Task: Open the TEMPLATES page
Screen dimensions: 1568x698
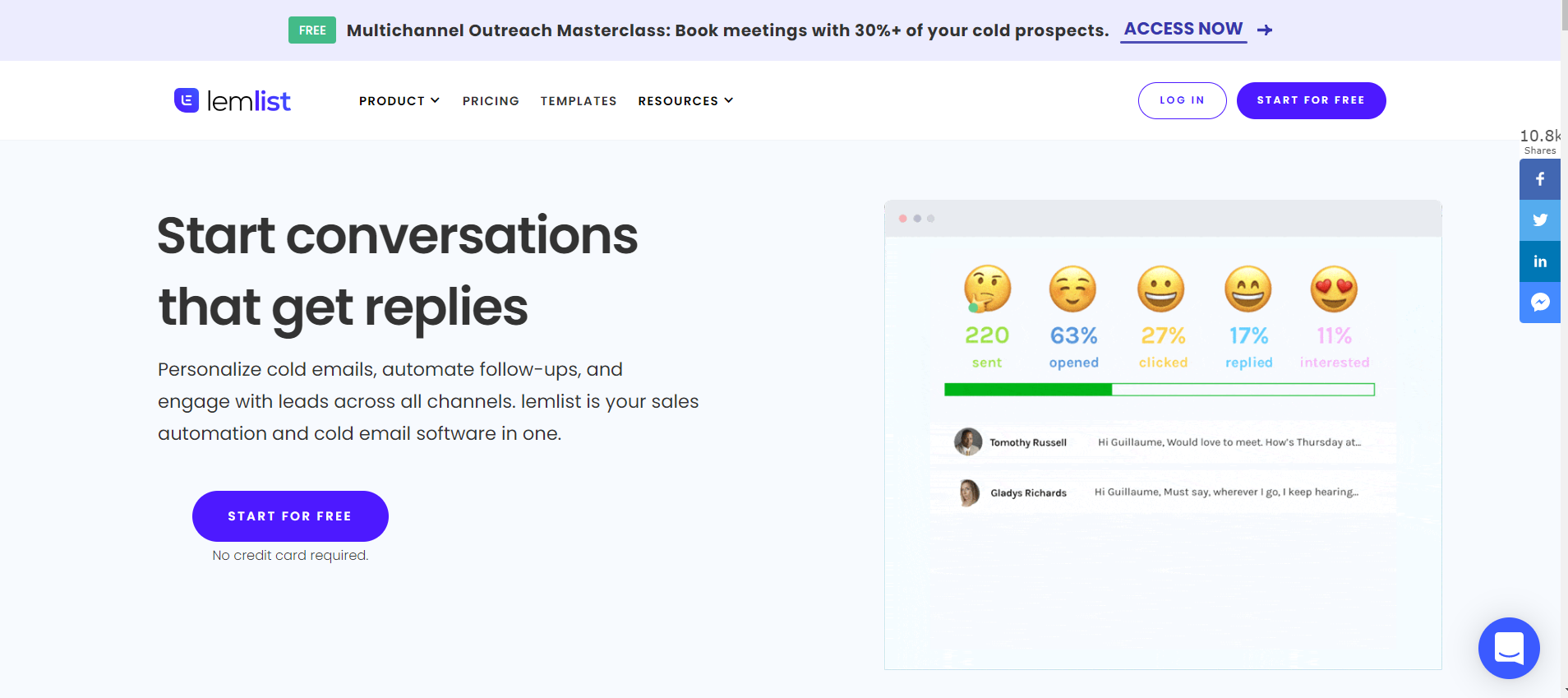Action: click(579, 100)
